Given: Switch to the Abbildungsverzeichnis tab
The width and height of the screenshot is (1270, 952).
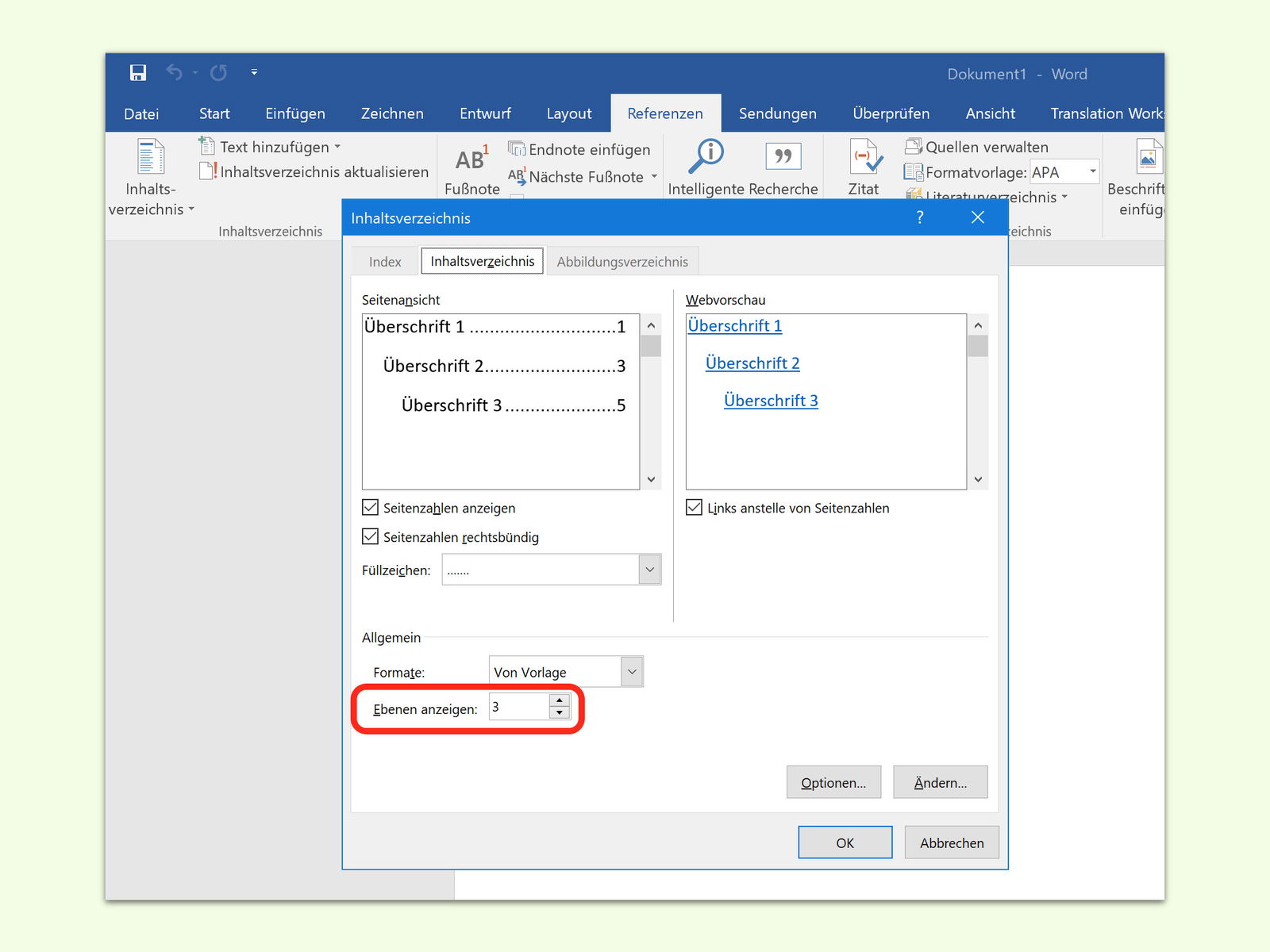Looking at the screenshot, I should point(622,262).
